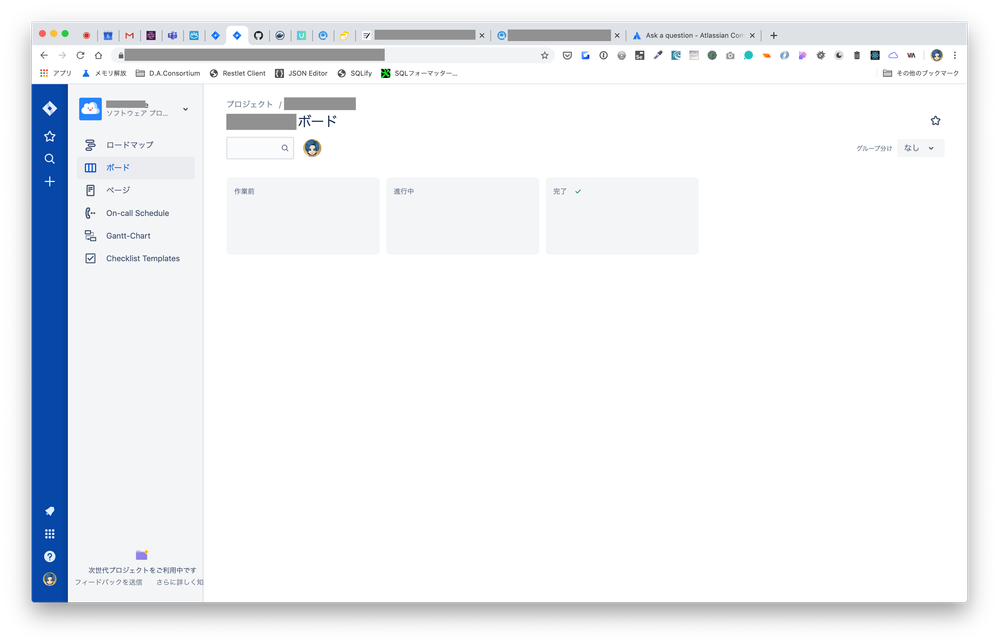999x644 pixels.
Task: Click the Pocket extension icon
Action: pos(567,55)
